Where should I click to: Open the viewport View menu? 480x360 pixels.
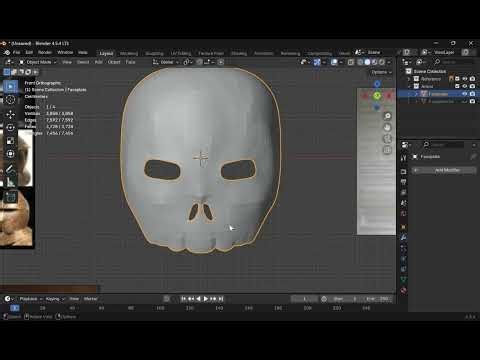coord(67,62)
